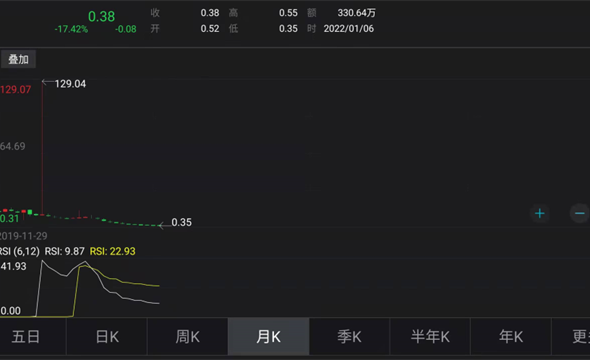Click the 叠加 overlay button
The image size is (590, 360).
[18, 59]
